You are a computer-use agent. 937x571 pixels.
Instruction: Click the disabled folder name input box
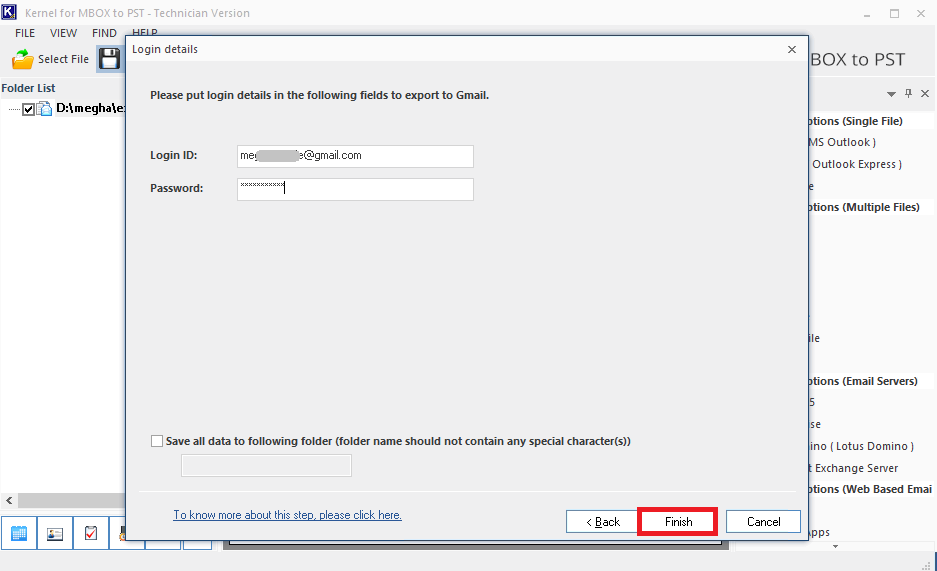[267, 465]
